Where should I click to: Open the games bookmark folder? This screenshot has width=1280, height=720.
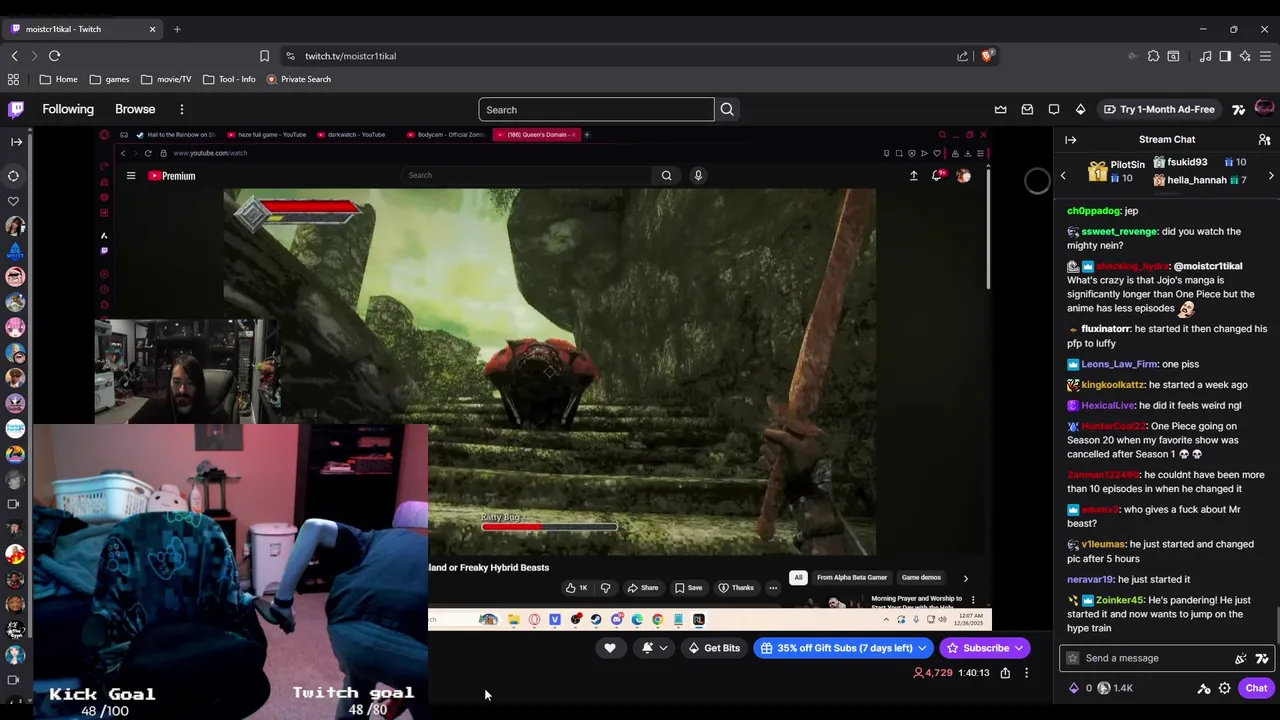point(109,79)
